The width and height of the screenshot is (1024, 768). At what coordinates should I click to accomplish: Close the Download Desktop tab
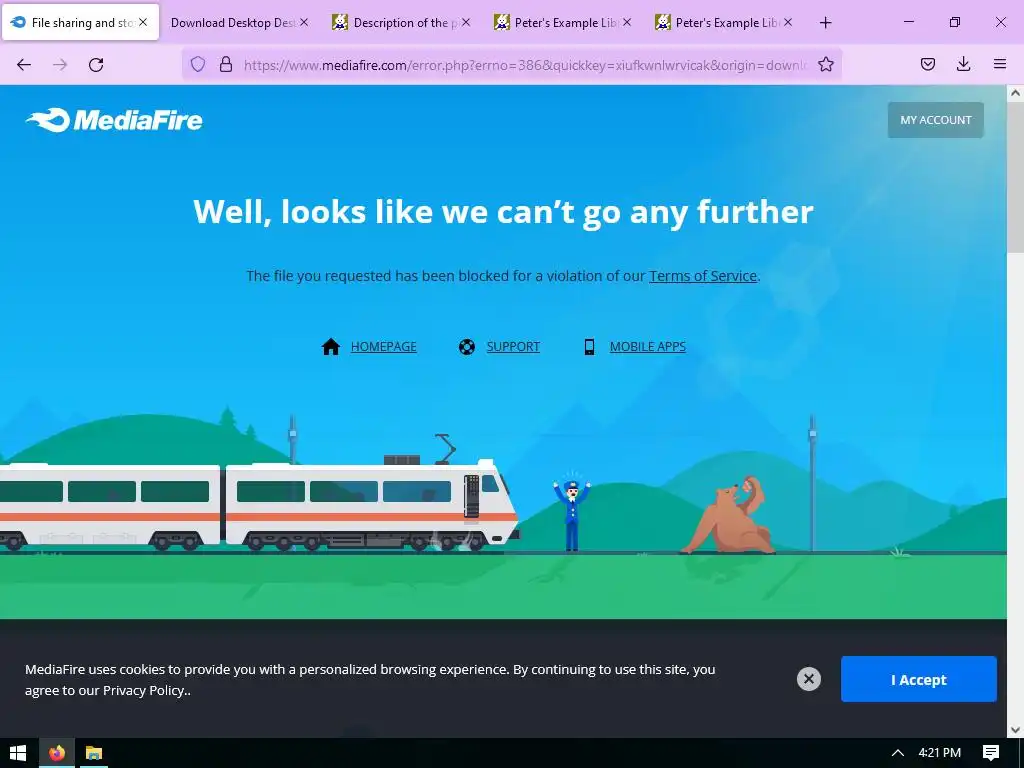pos(304,22)
